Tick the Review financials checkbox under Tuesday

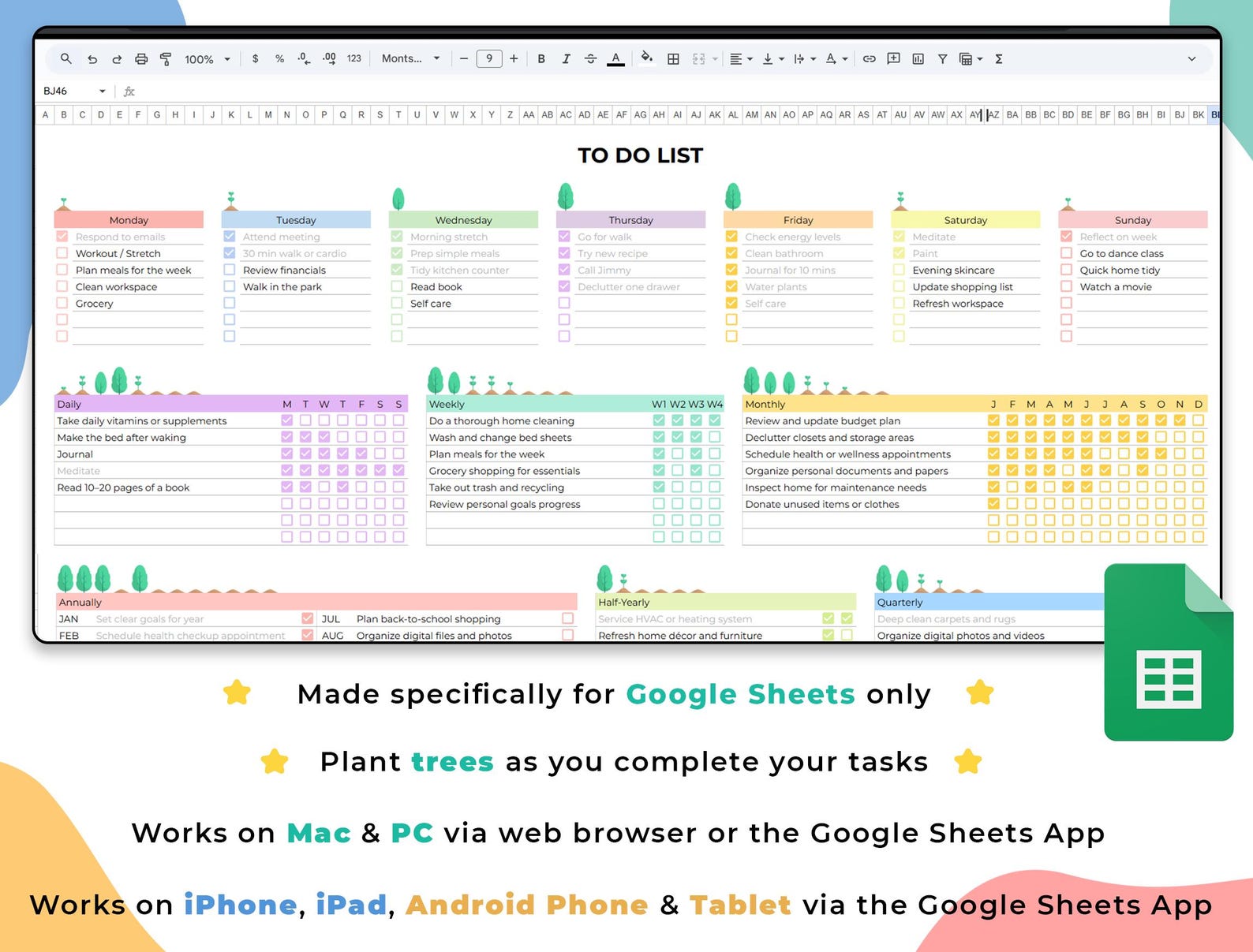(230, 270)
